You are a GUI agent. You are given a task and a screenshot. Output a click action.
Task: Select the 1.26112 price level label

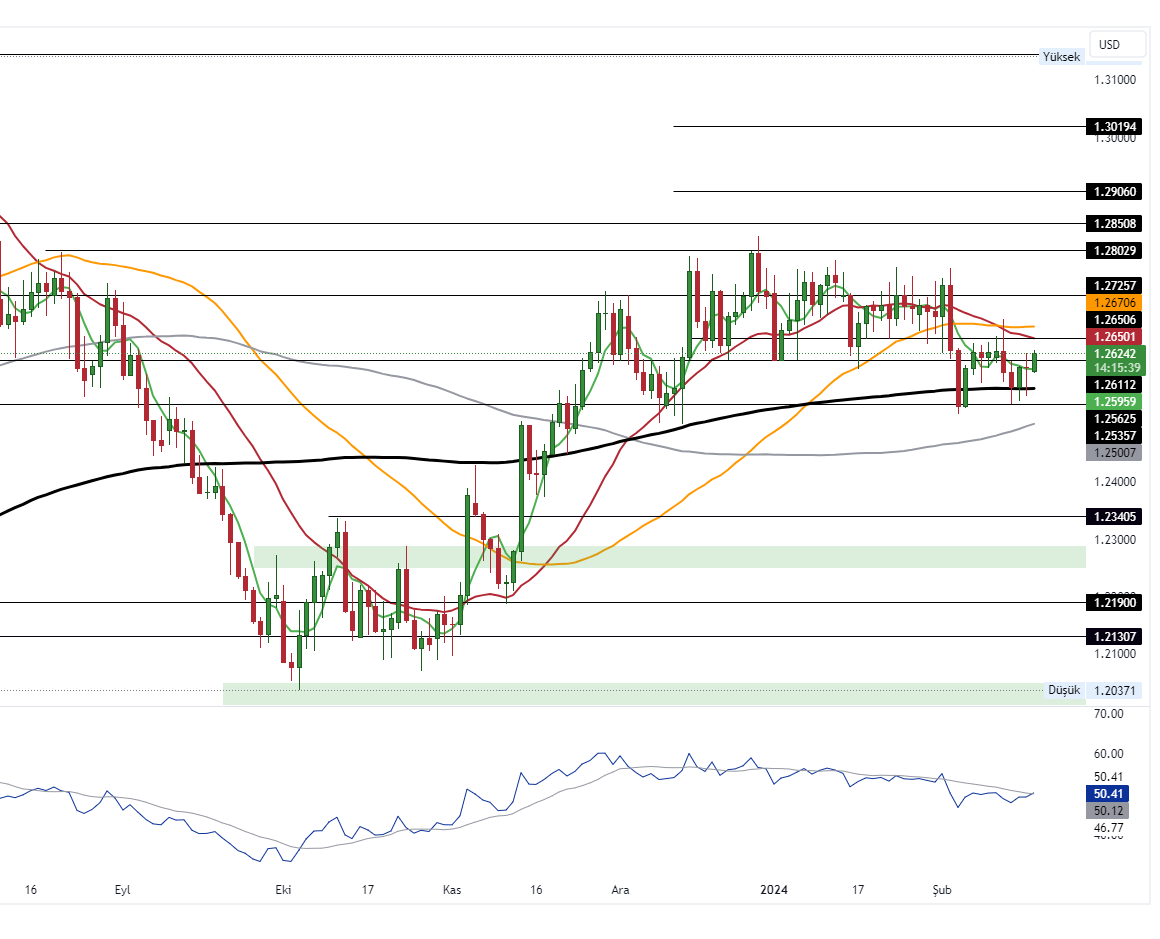click(1114, 385)
